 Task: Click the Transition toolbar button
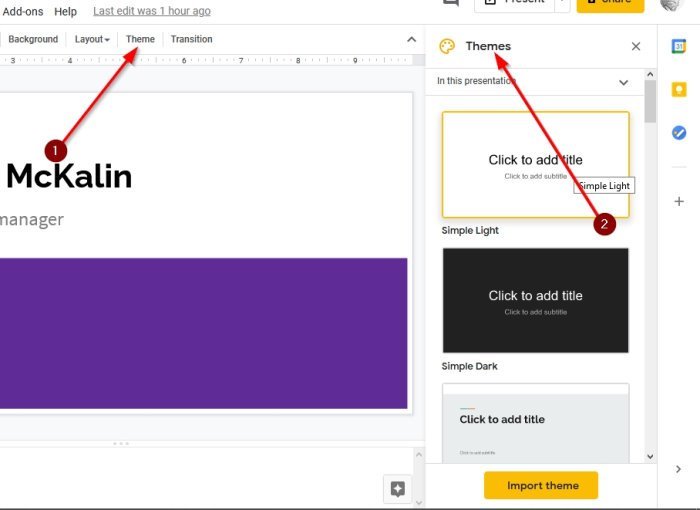click(x=192, y=39)
